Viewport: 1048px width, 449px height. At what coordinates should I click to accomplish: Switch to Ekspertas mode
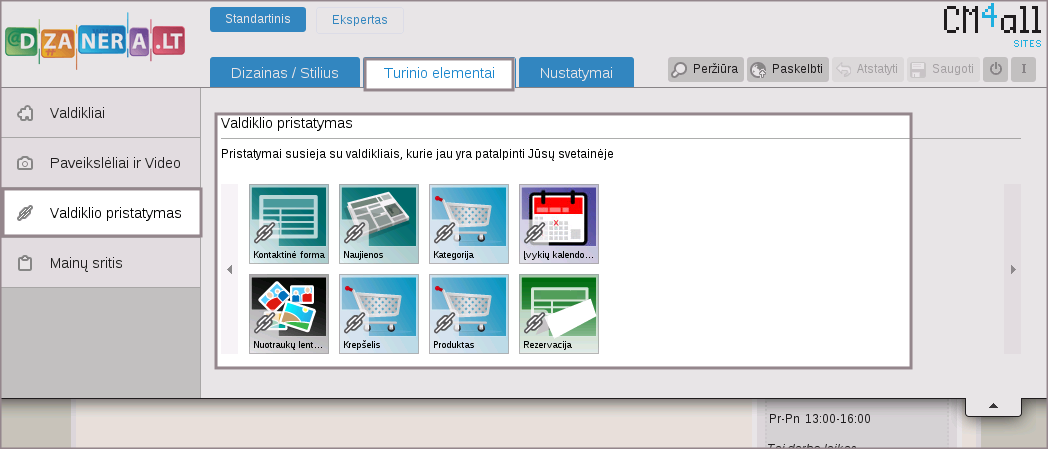tap(359, 20)
